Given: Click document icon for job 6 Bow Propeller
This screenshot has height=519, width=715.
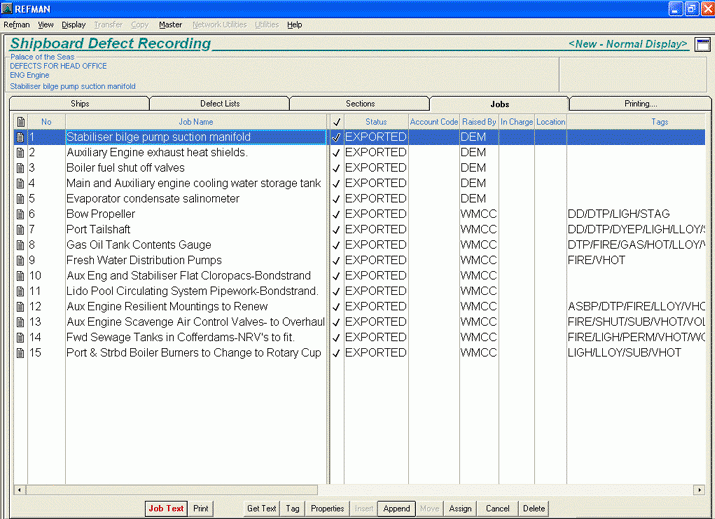Looking at the screenshot, I should point(20,214).
